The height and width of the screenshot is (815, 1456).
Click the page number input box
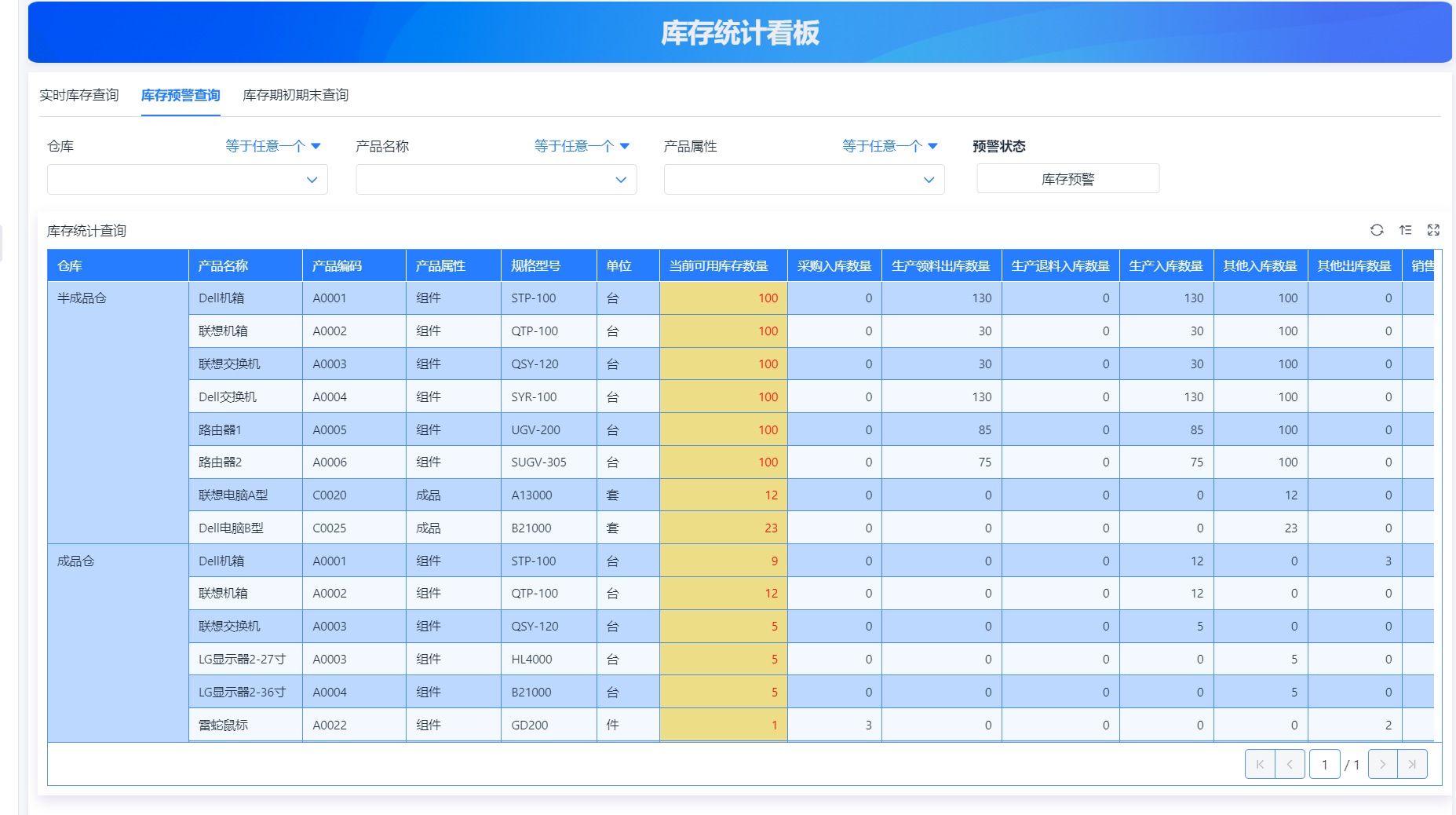pos(1325,764)
